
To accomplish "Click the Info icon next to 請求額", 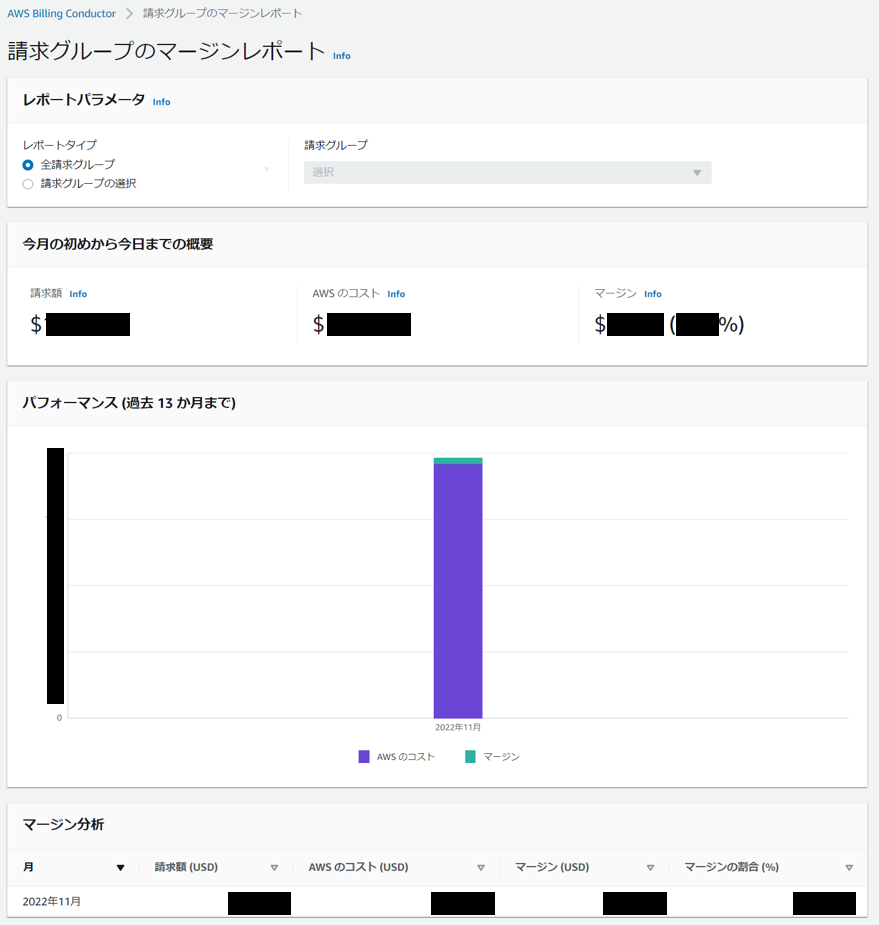I will coord(78,293).
